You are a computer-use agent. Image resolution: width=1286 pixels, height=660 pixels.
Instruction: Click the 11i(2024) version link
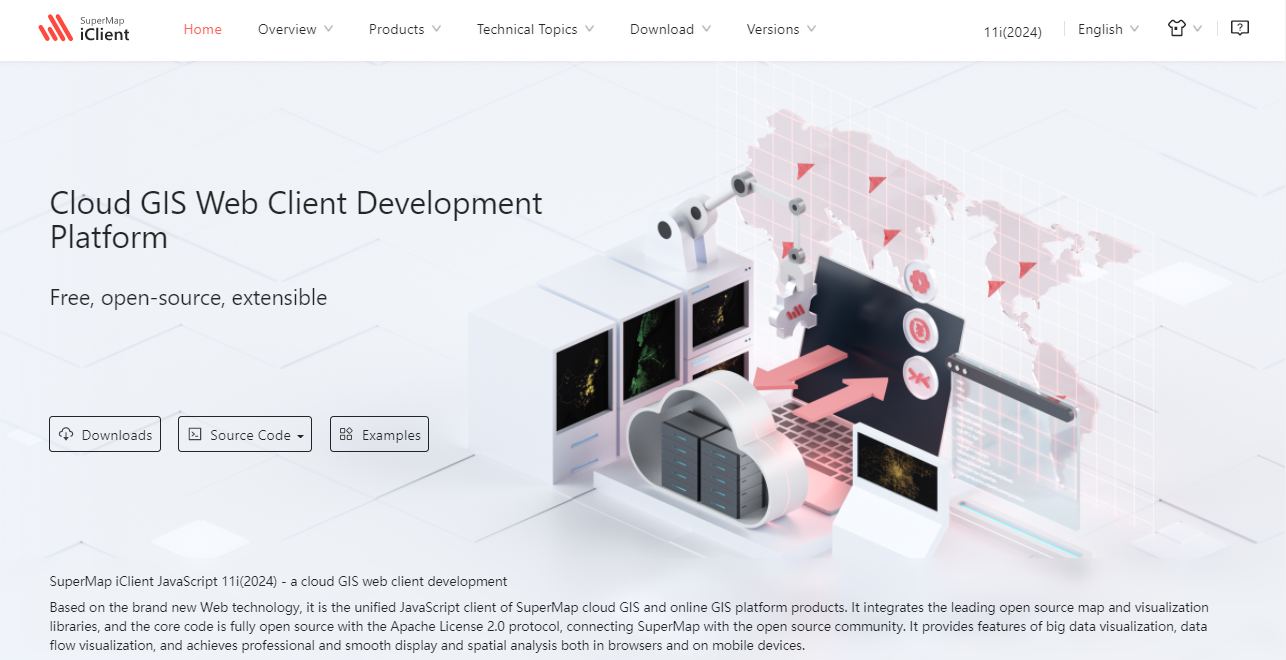(1012, 31)
